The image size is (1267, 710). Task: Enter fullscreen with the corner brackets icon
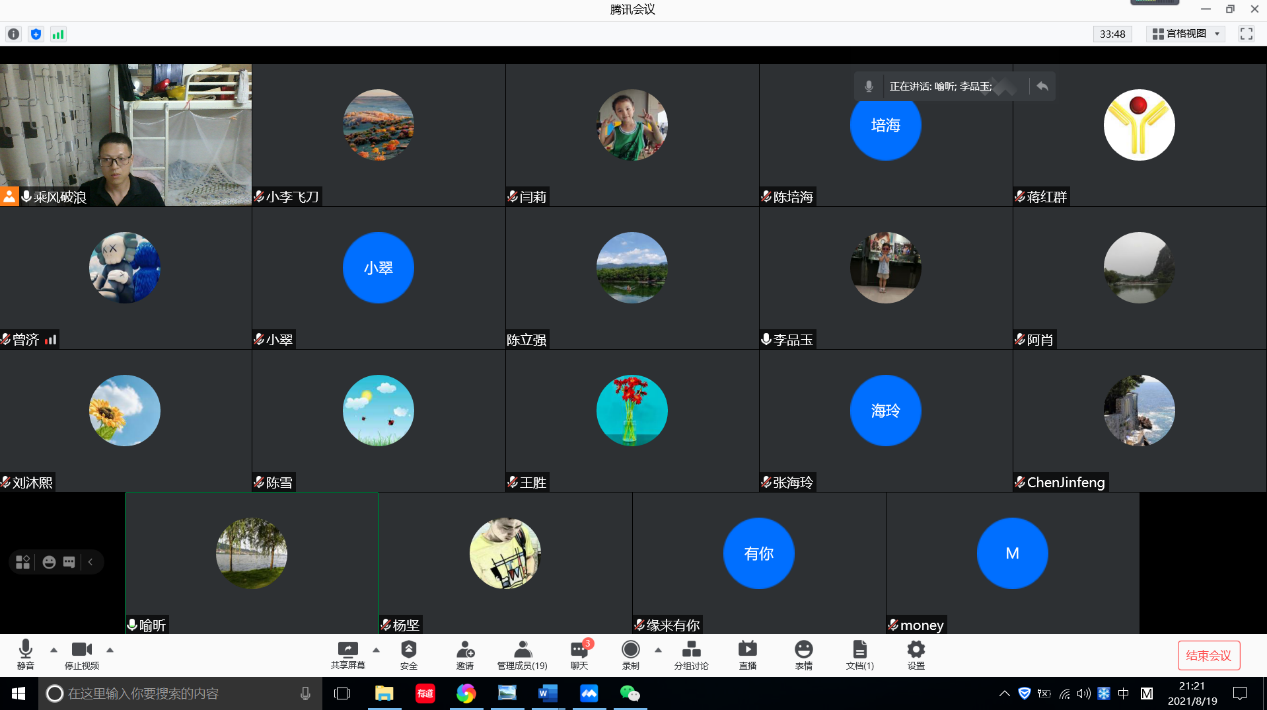point(1246,34)
